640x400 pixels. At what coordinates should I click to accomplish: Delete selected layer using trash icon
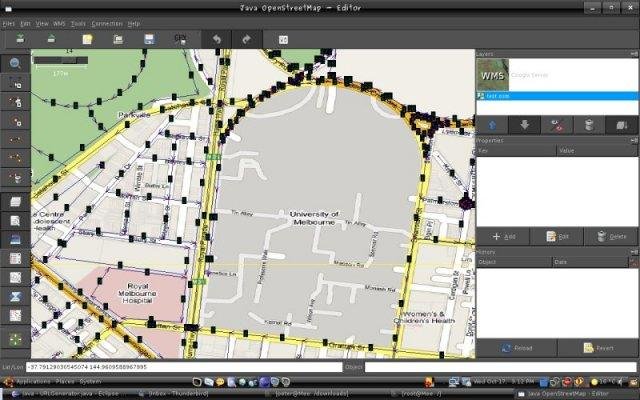tap(589, 125)
